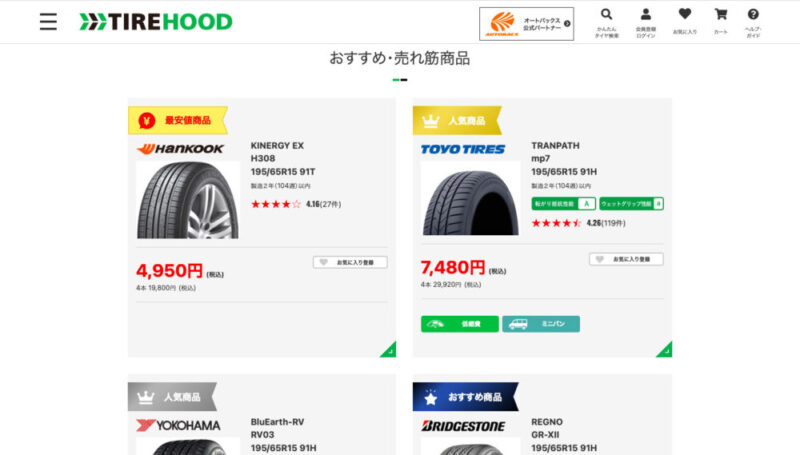Expand Hankook card green corner arrow
The width and height of the screenshot is (800, 455).
(389, 350)
